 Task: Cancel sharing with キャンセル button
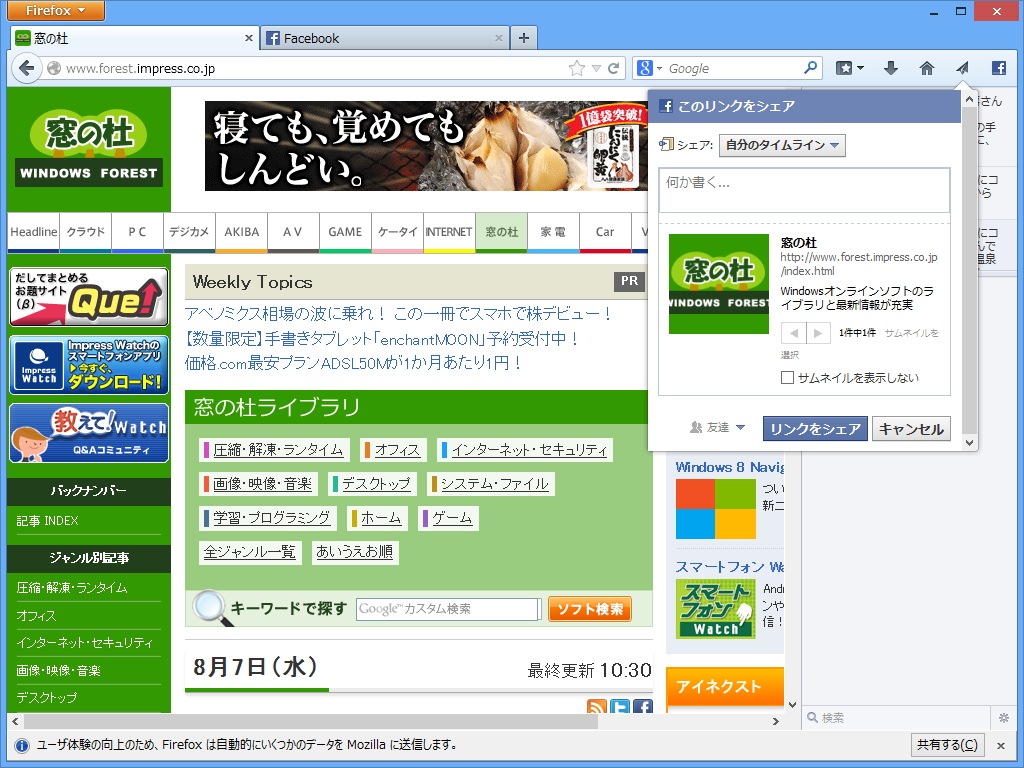pyautogui.click(x=910, y=428)
